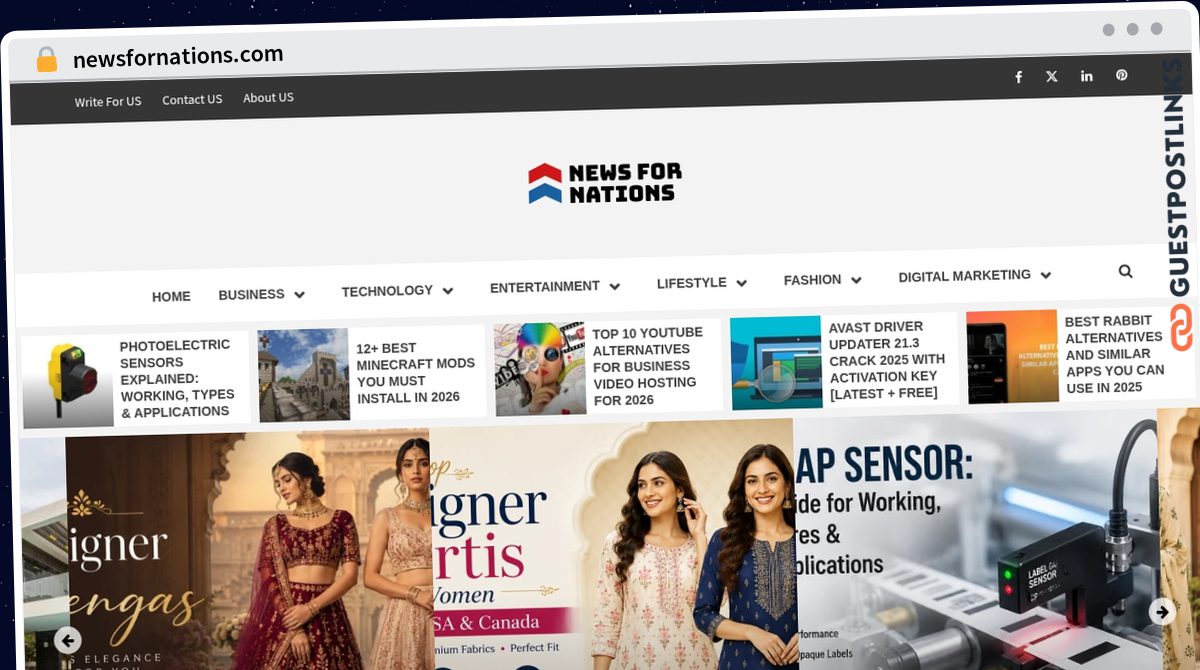The height and width of the screenshot is (670, 1200).
Task: Go to previous slide arrow
Action: click(67, 640)
